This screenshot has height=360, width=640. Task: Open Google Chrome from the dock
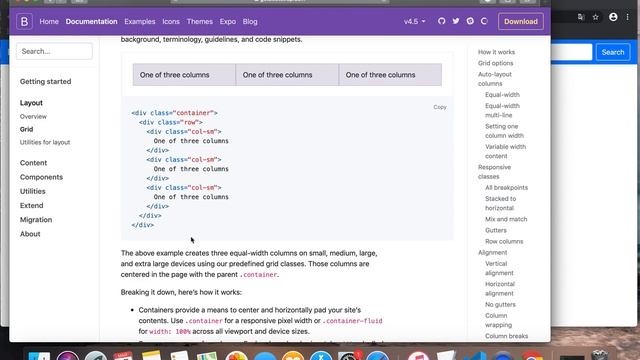(x=532, y=356)
